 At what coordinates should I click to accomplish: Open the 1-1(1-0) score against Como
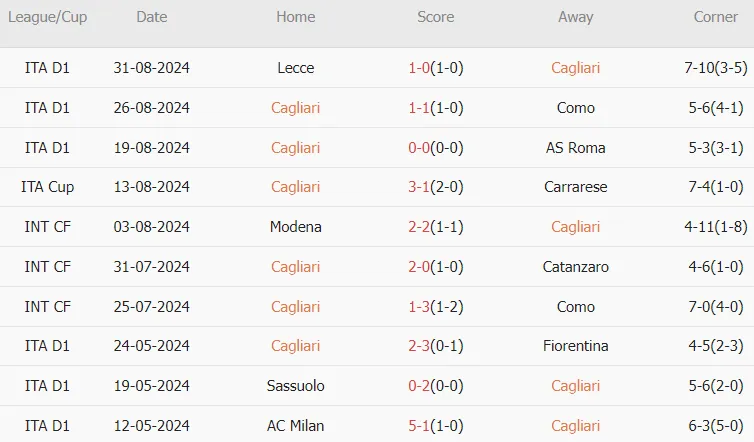tap(436, 108)
